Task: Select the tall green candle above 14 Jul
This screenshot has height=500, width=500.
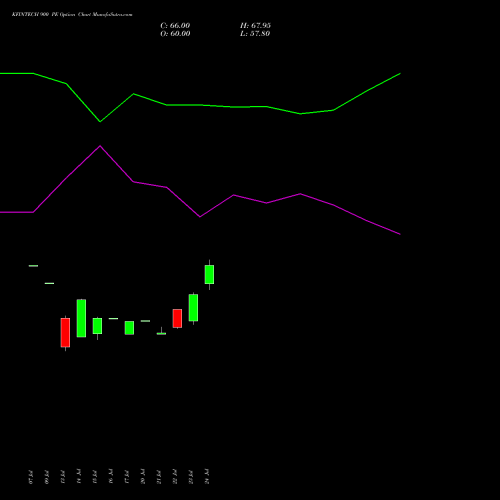Action: click(81, 318)
